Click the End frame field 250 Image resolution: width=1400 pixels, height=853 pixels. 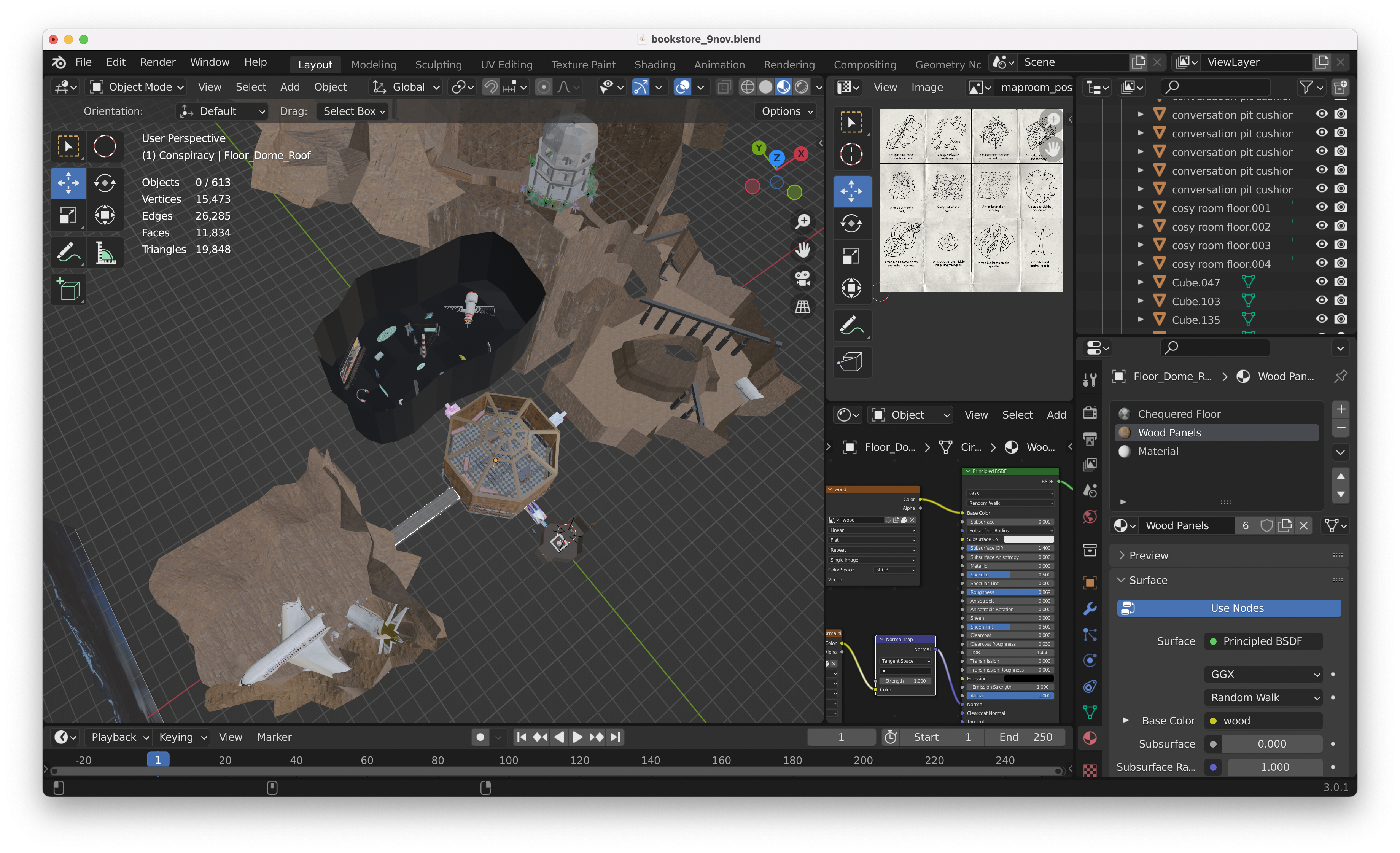(x=1026, y=737)
